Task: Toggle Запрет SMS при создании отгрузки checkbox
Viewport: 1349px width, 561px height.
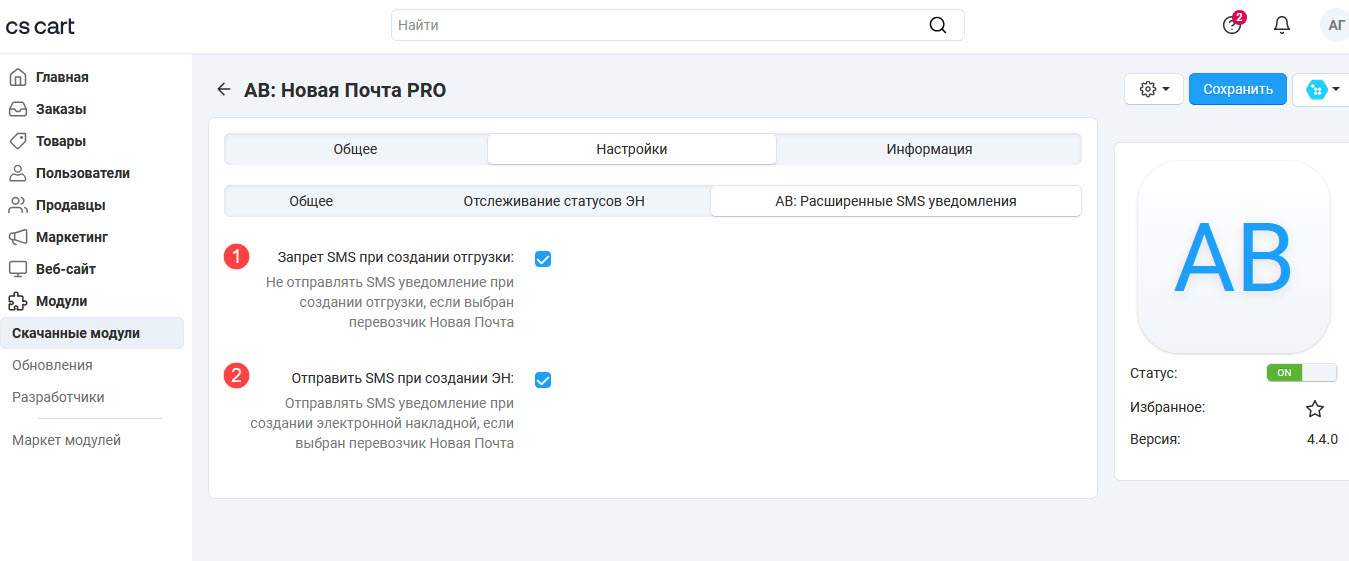Action: click(543, 259)
